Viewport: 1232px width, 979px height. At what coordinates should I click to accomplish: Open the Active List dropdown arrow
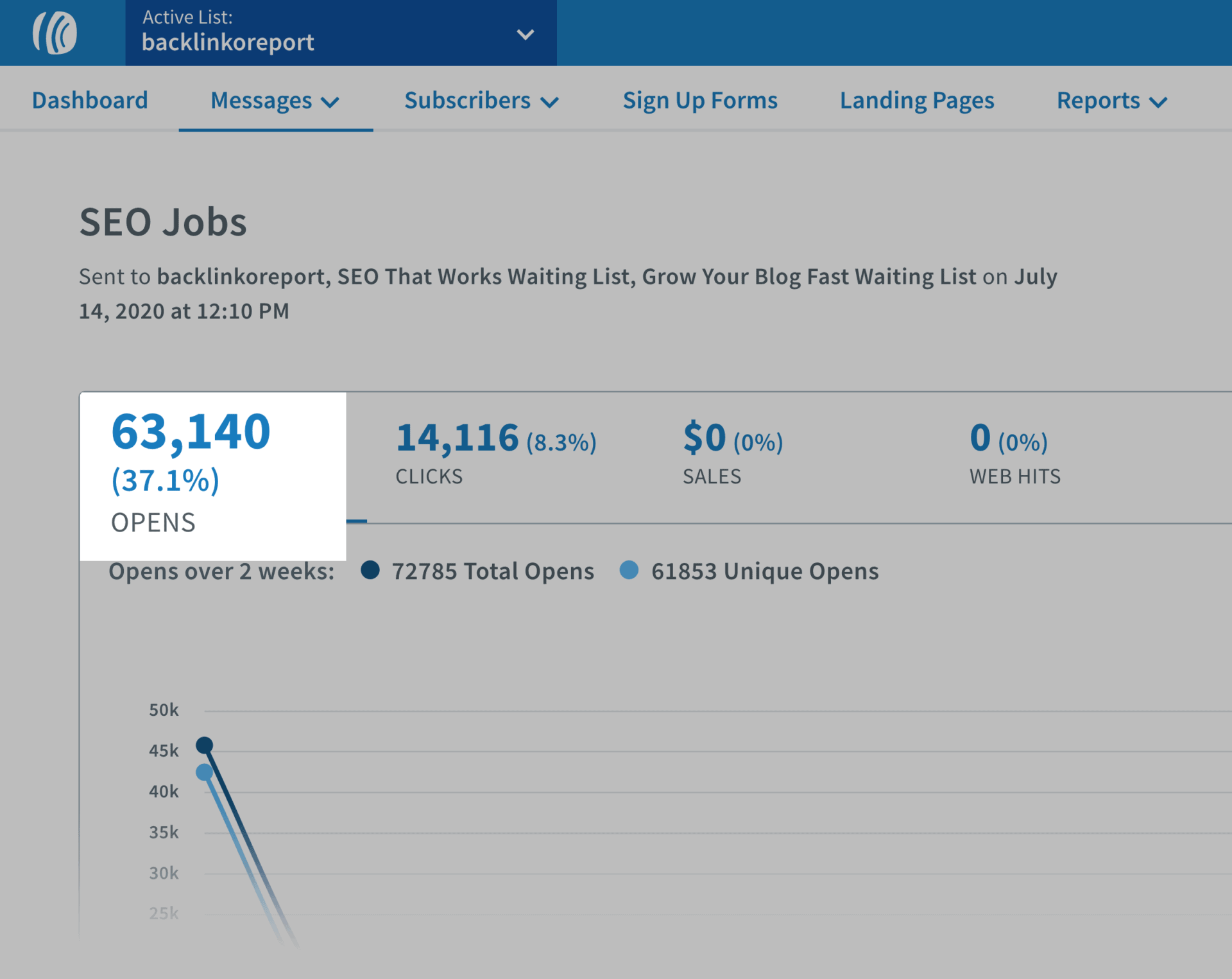coord(525,34)
